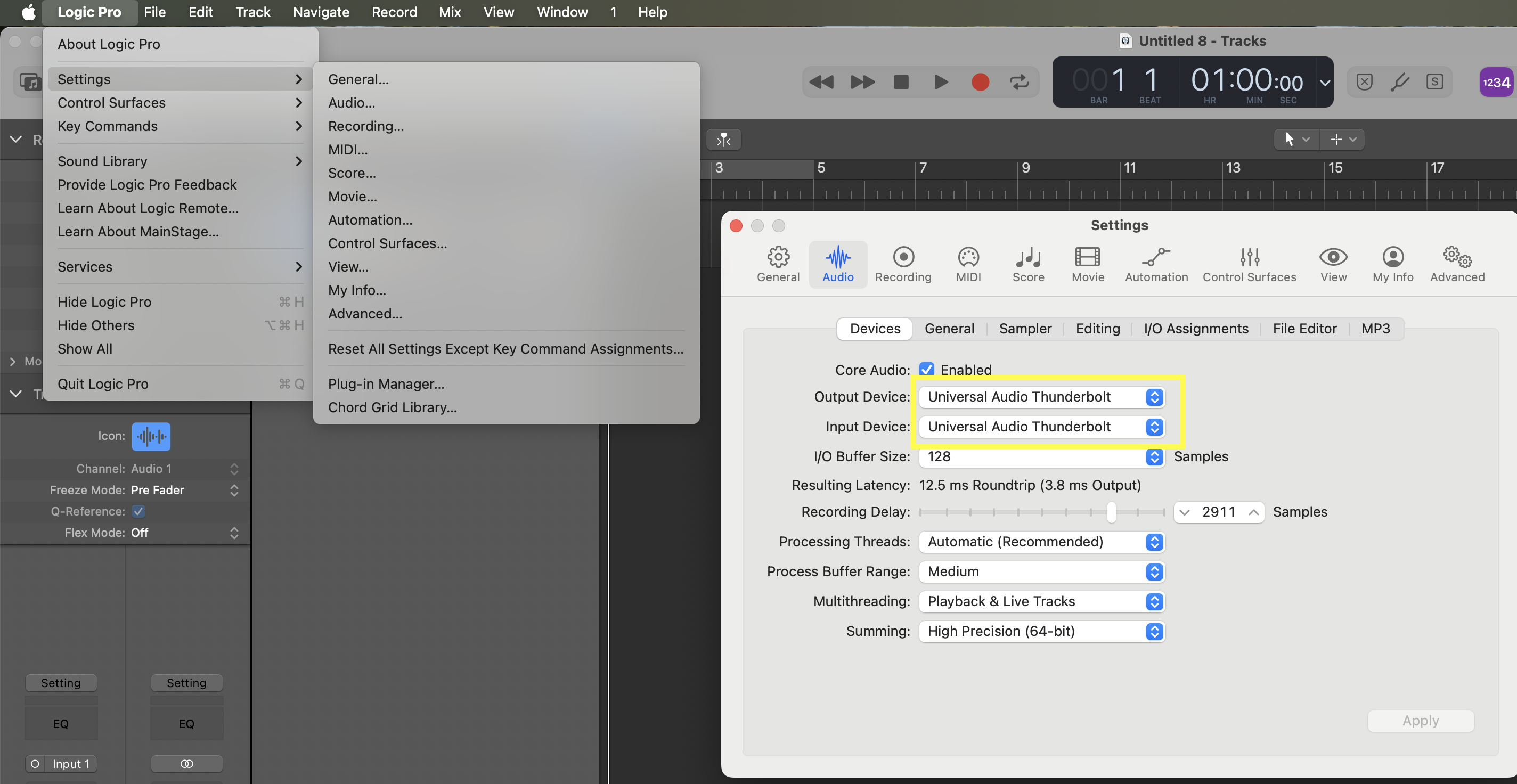Toggle the count-in 1234 button
The width and height of the screenshot is (1517, 784).
[x=1495, y=83]
